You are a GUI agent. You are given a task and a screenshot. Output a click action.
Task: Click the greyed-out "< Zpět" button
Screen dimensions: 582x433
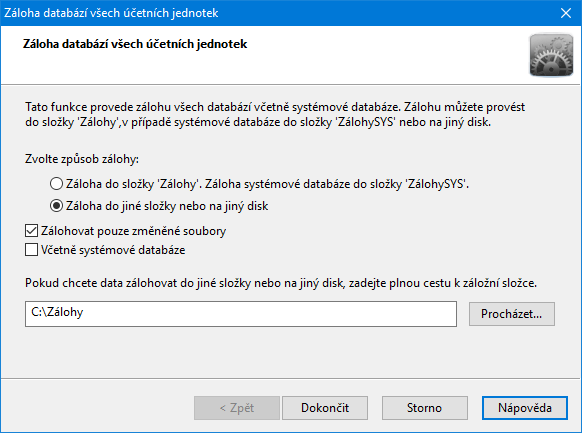click(237, 408)
